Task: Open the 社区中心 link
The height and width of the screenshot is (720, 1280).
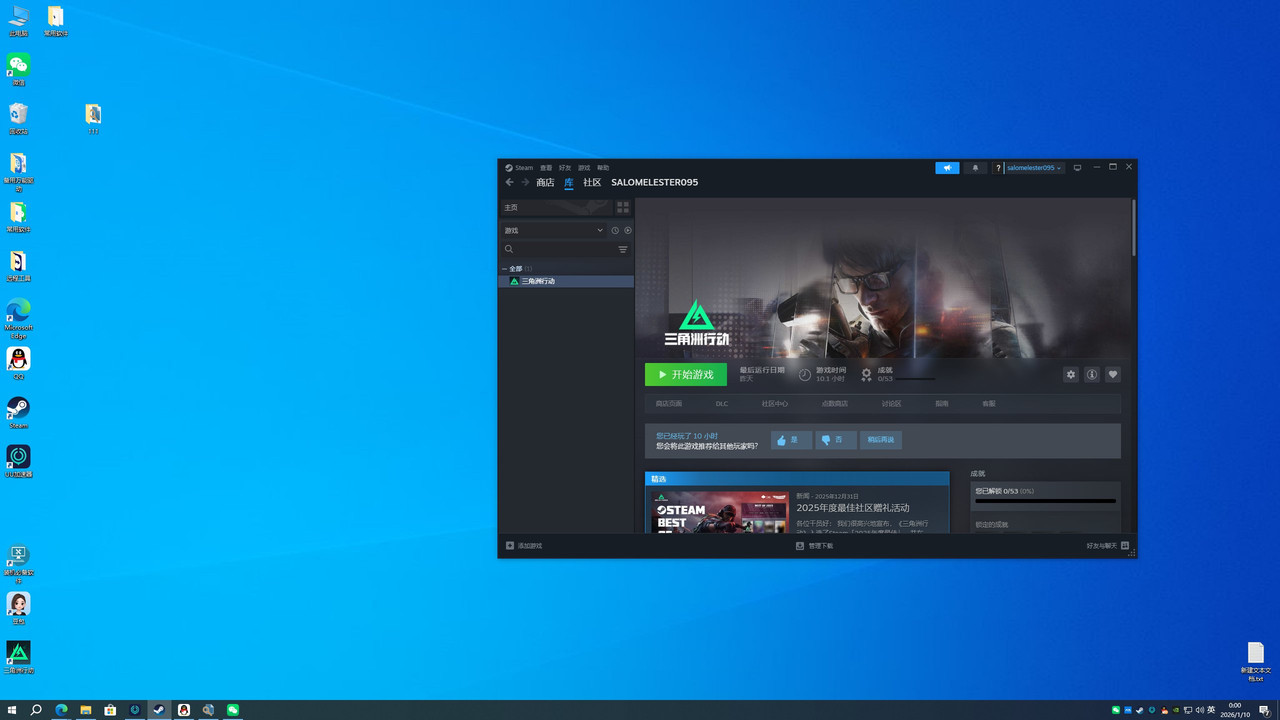Action: pyautogui.click(x=775, y=404)
